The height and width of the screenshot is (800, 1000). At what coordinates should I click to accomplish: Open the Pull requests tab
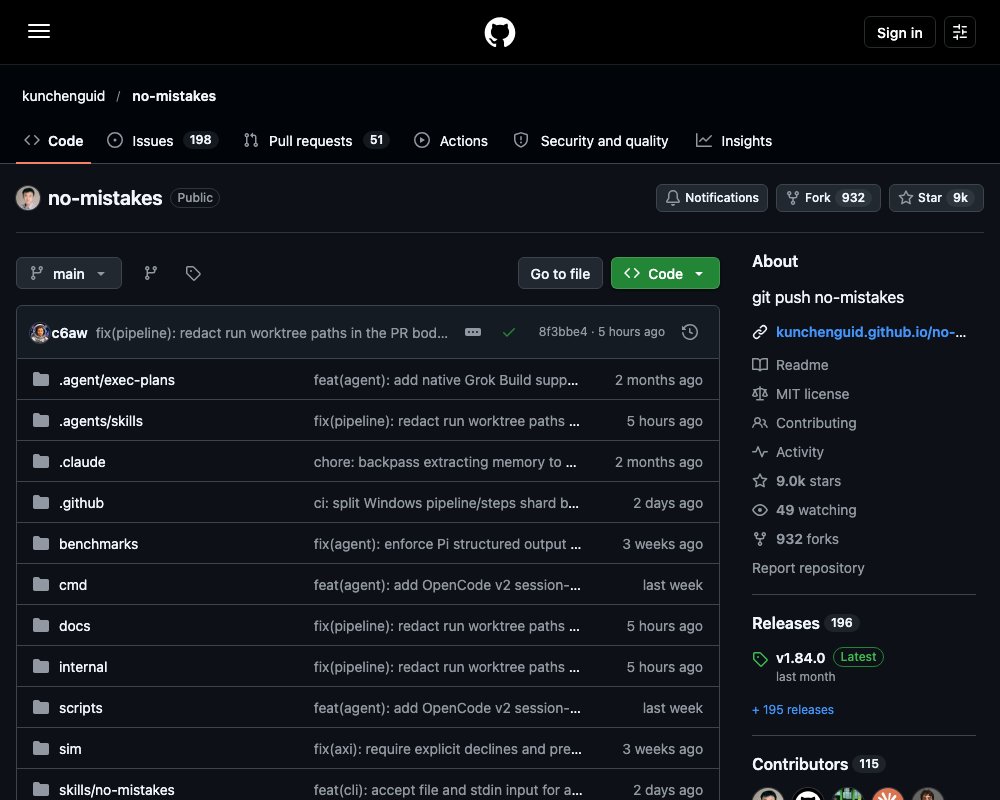point(316,141)
